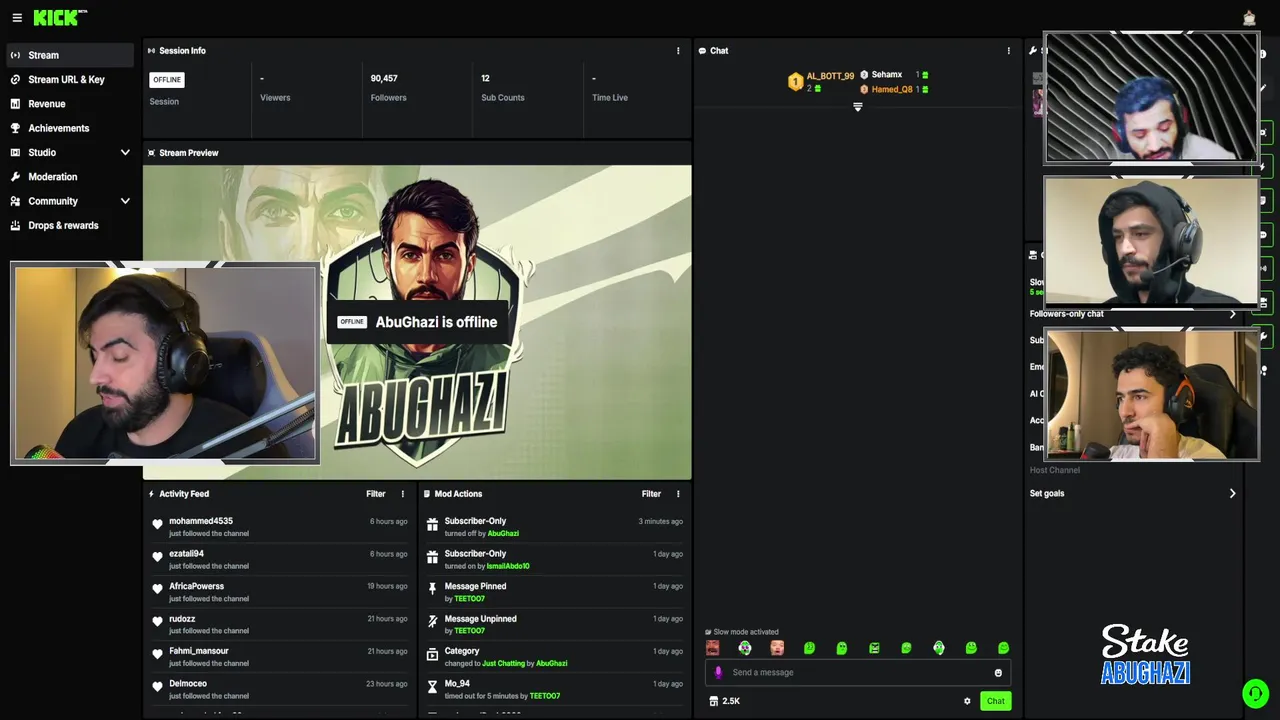Click the 90,457 Followers count
The width and height of the screenshot is (1280, 720).
tap(384, 79)
